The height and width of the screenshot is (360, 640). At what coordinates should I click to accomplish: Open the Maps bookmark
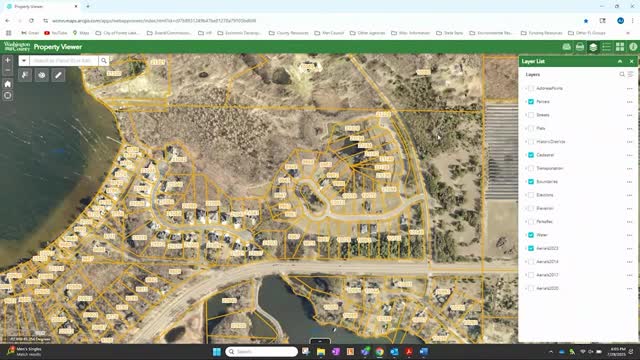coord(81,33)
